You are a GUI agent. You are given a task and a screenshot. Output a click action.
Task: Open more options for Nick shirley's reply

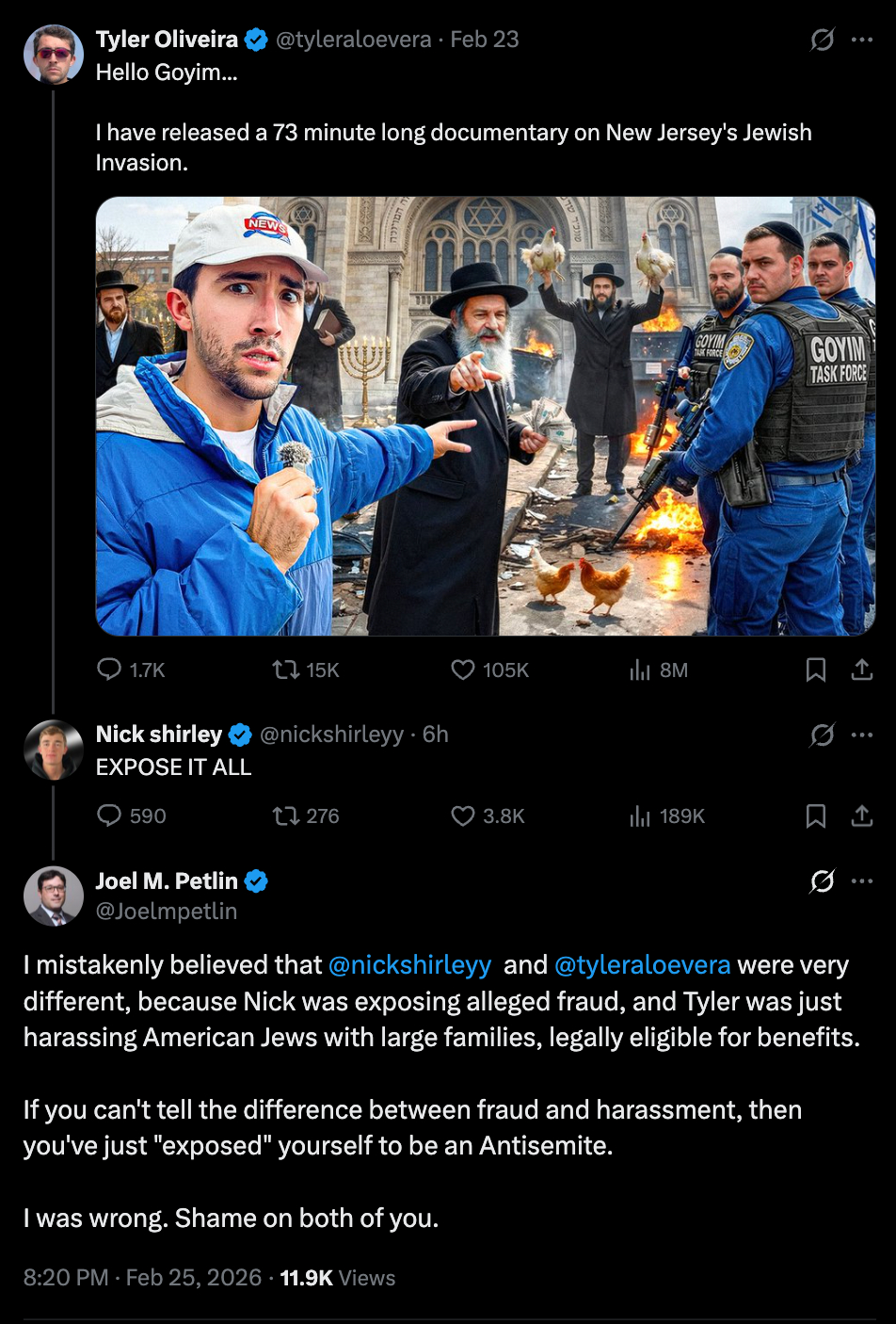(862, 735)
